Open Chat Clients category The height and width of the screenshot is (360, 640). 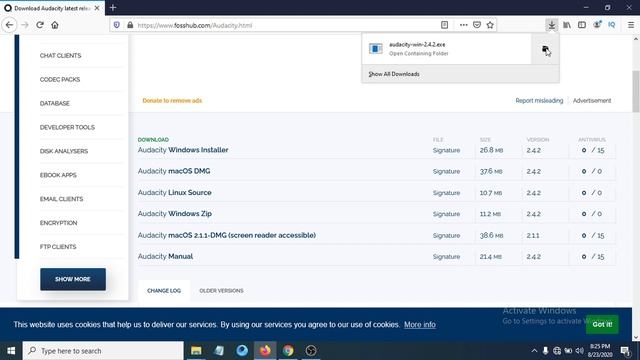60,56
